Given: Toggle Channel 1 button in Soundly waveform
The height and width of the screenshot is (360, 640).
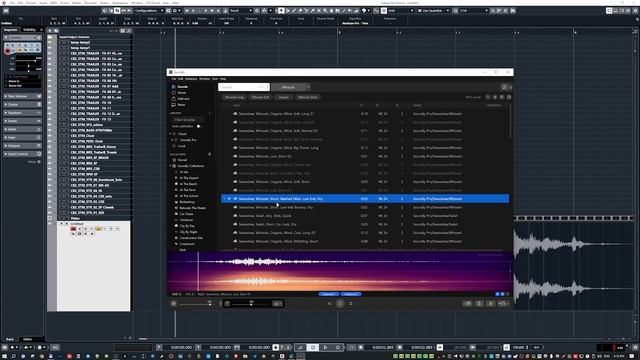Looking at the screenshot, I should (x=328, y=294).
